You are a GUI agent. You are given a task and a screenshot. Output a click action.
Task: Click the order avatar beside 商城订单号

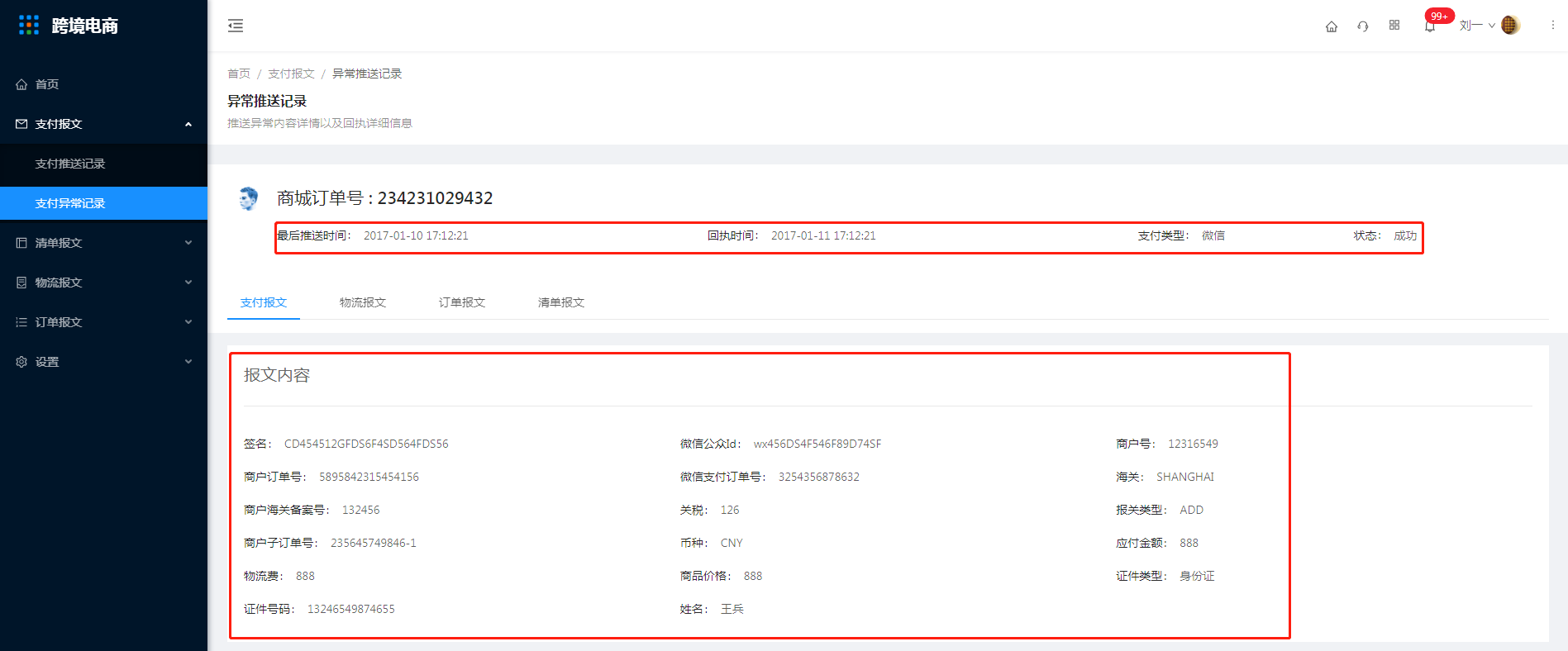248,198
